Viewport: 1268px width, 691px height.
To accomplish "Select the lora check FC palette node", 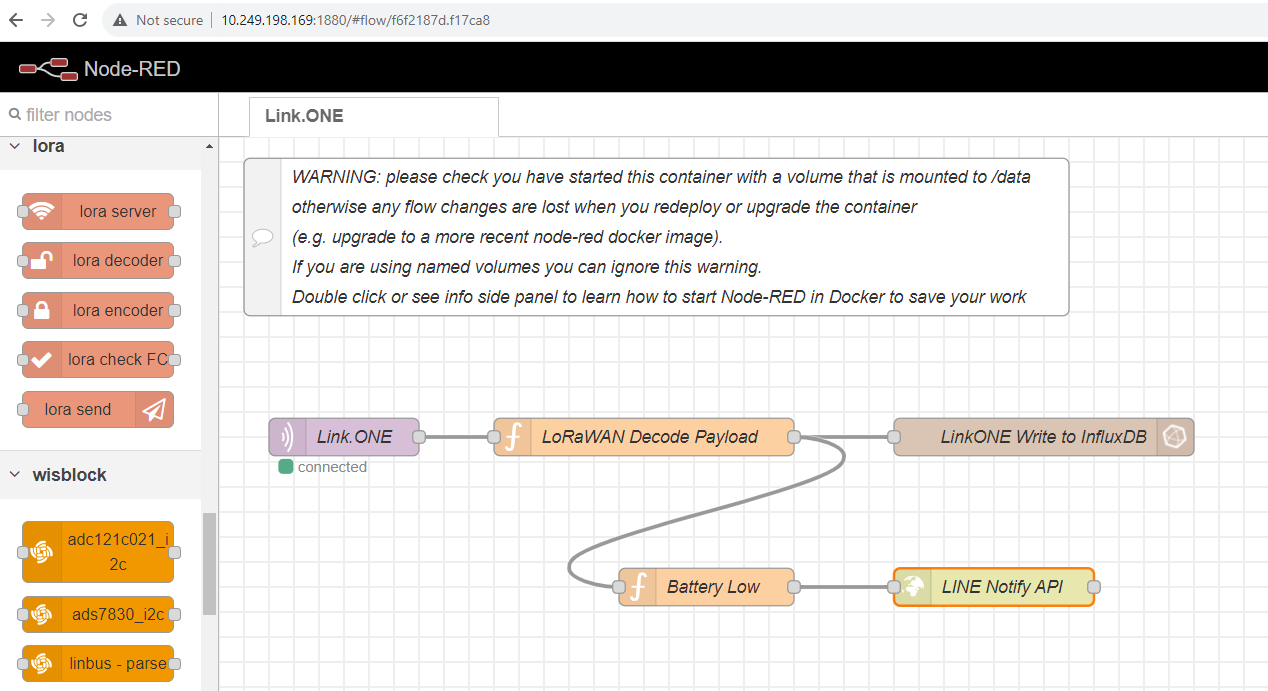I will coord(98,360).
